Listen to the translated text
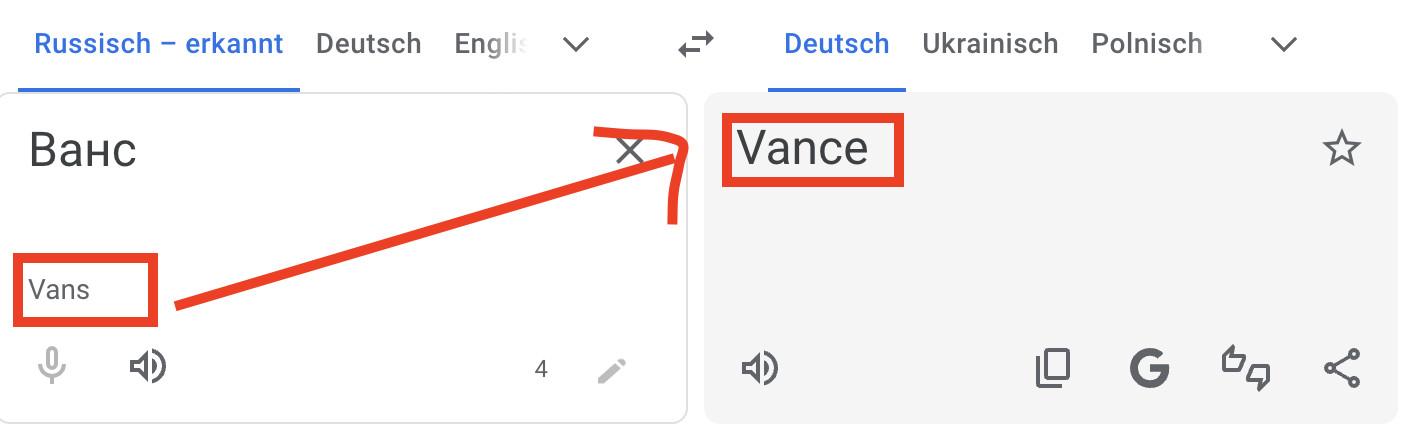Screen dimensions: 1418x438 tap(760, 369)
